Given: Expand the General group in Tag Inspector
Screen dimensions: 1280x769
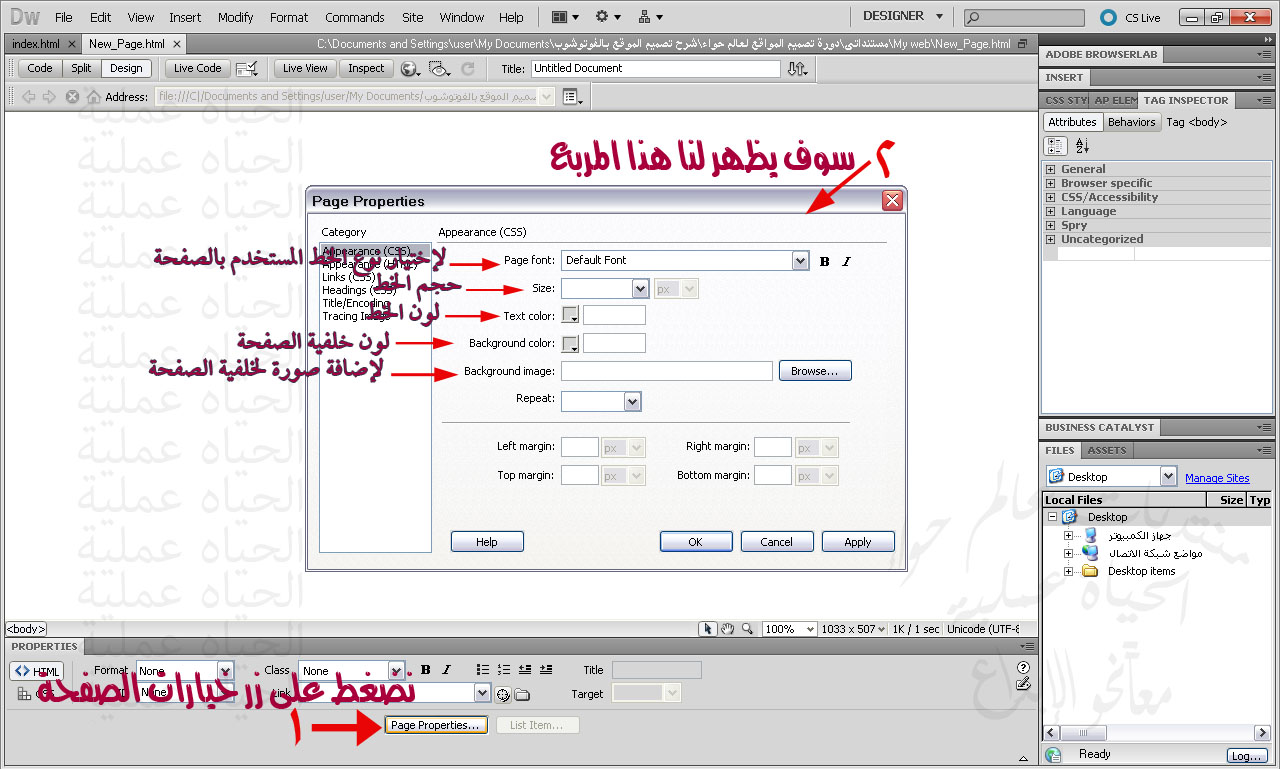Looking at the screenshot, I should [x=1050, y=170].
